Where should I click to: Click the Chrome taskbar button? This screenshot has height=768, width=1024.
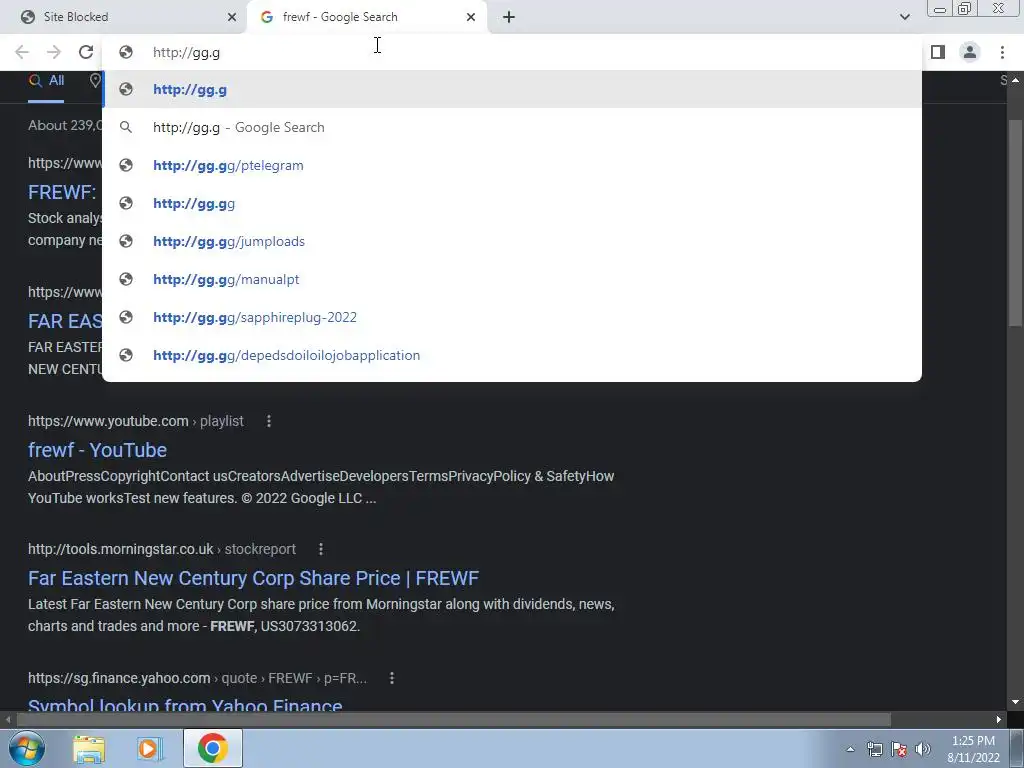click(x=213, y=748)
